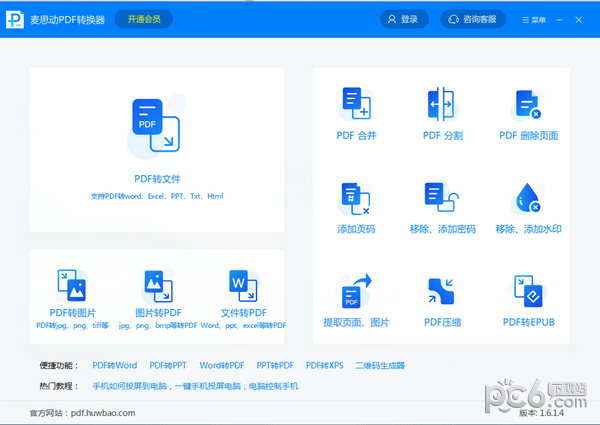Open the PDF转XPS quick link
Viewport: 600px width, 425px height.
point(324,365)
